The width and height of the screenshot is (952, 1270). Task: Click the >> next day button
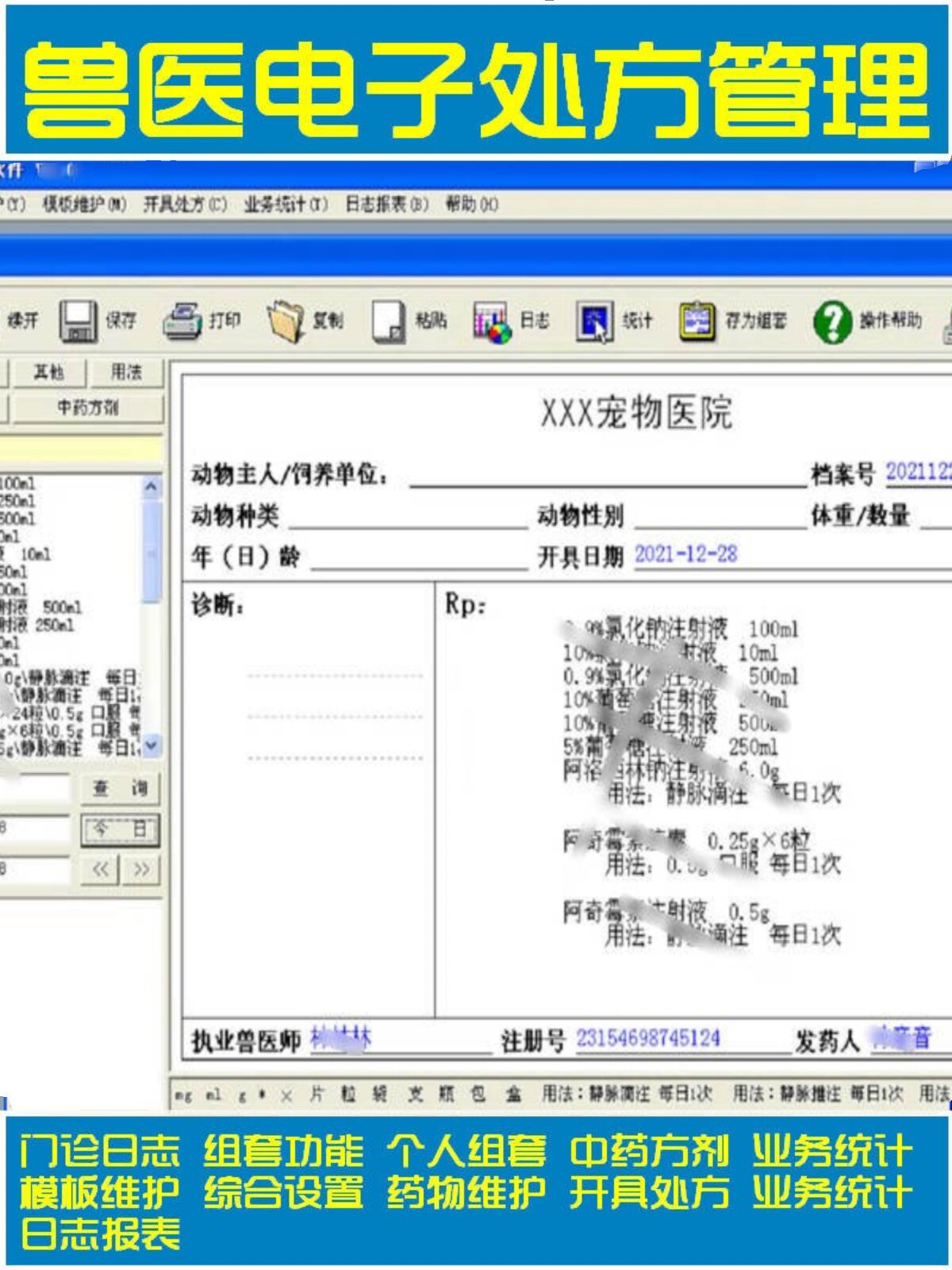(141, 869)
